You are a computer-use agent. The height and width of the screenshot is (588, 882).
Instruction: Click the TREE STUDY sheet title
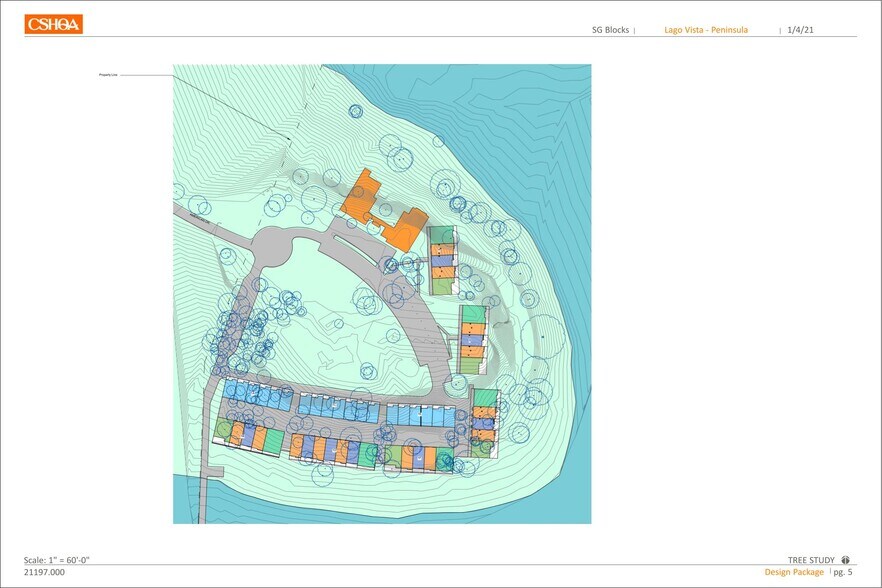pyautogui.click(x=811, y=560)
